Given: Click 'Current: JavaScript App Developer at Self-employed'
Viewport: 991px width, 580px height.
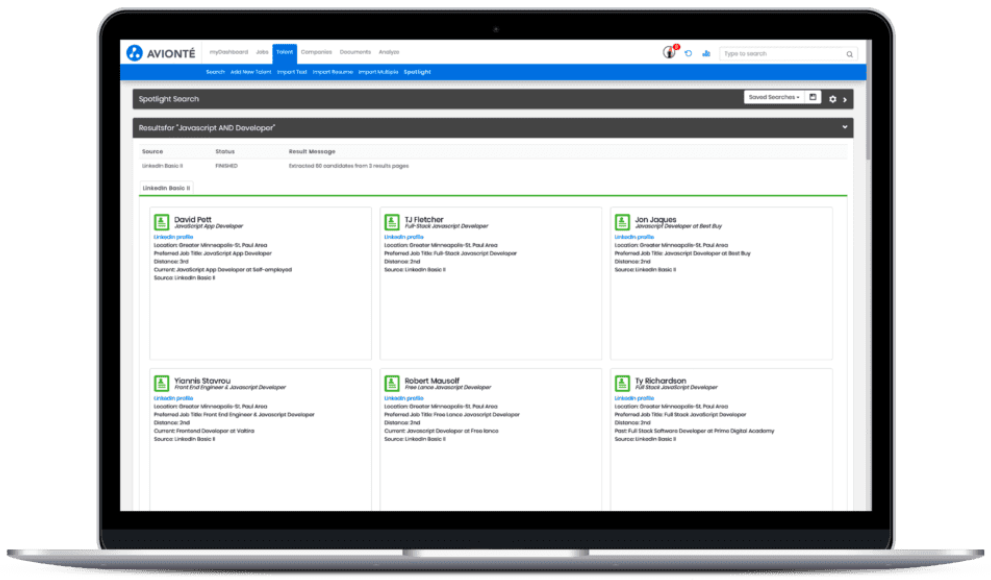Looking at the screenshot, I should [x=223, y=270].
